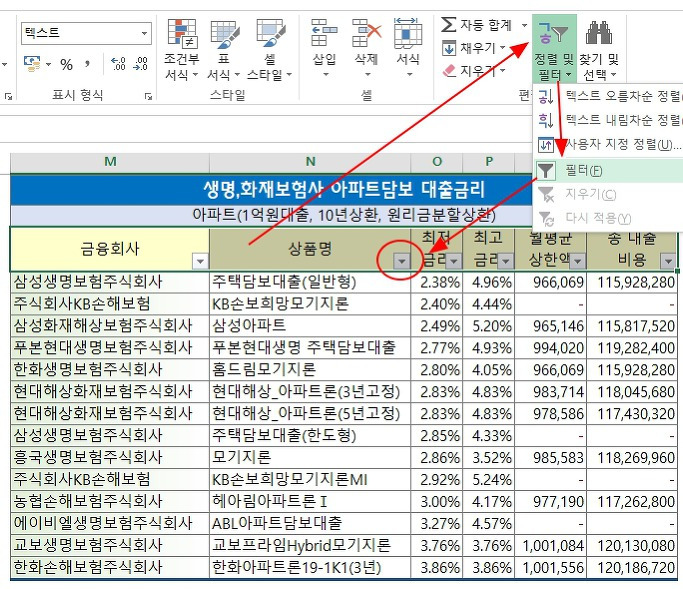
Task: Open filter dropdown for 총 대출 비용 column
Action: pos(668,261)
